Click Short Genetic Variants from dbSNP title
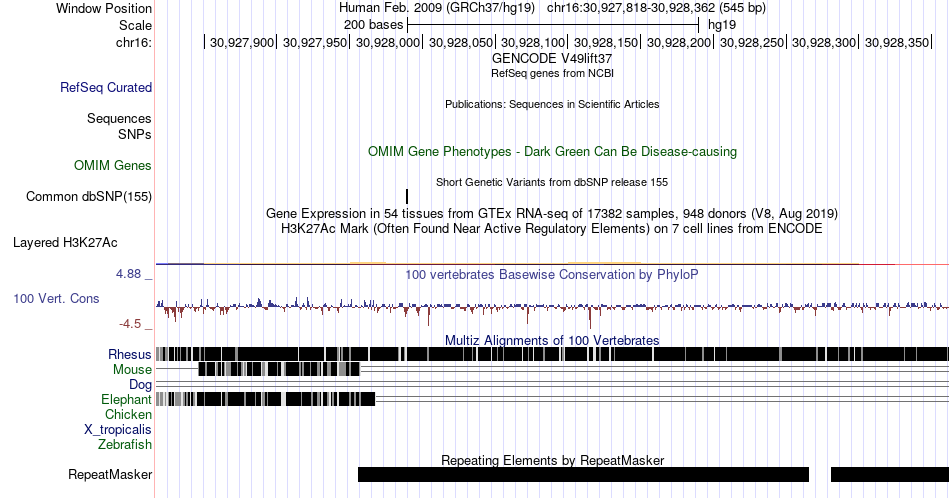The image size is (950, 498). click(552, 182)
